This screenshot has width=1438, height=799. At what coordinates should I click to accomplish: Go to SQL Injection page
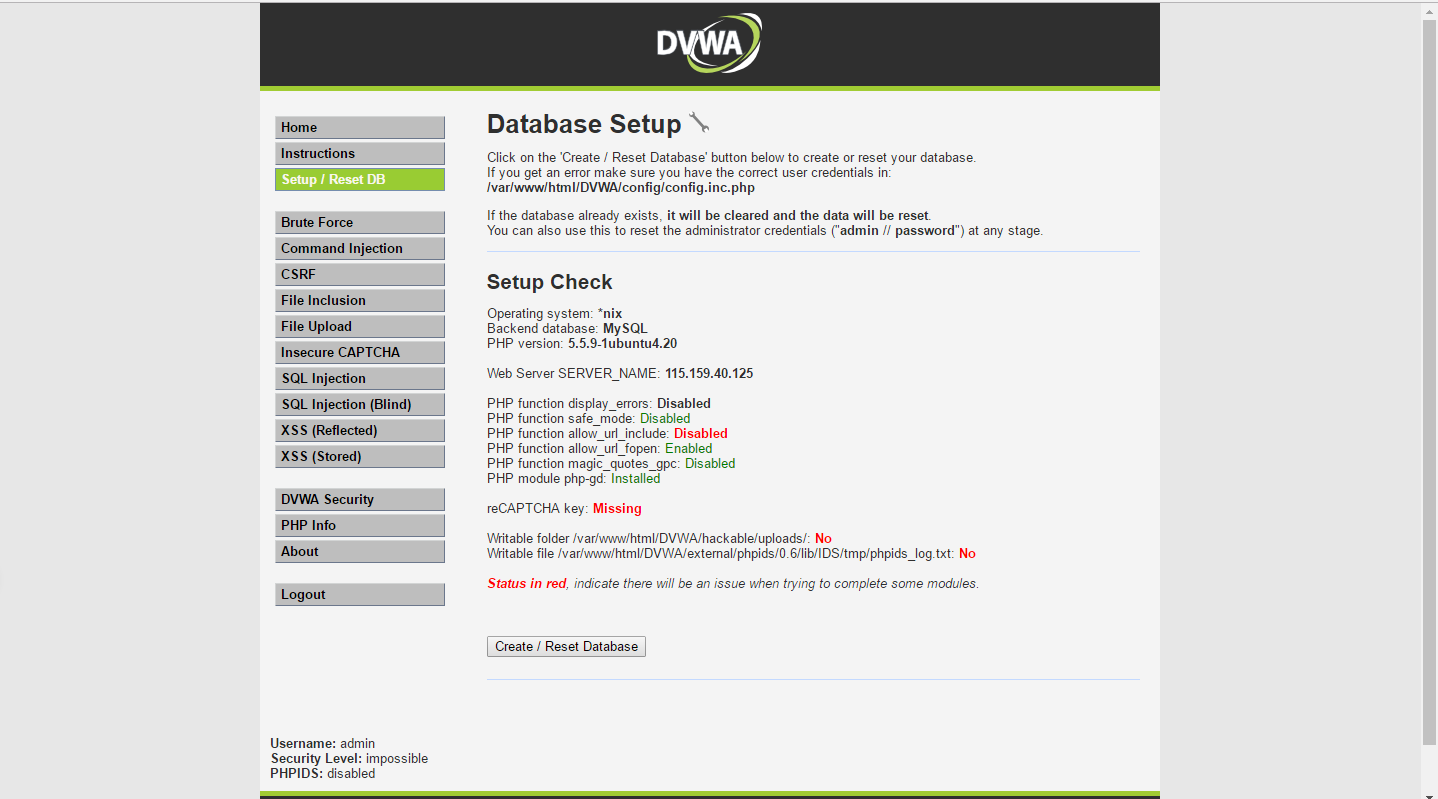pos(360,378)
